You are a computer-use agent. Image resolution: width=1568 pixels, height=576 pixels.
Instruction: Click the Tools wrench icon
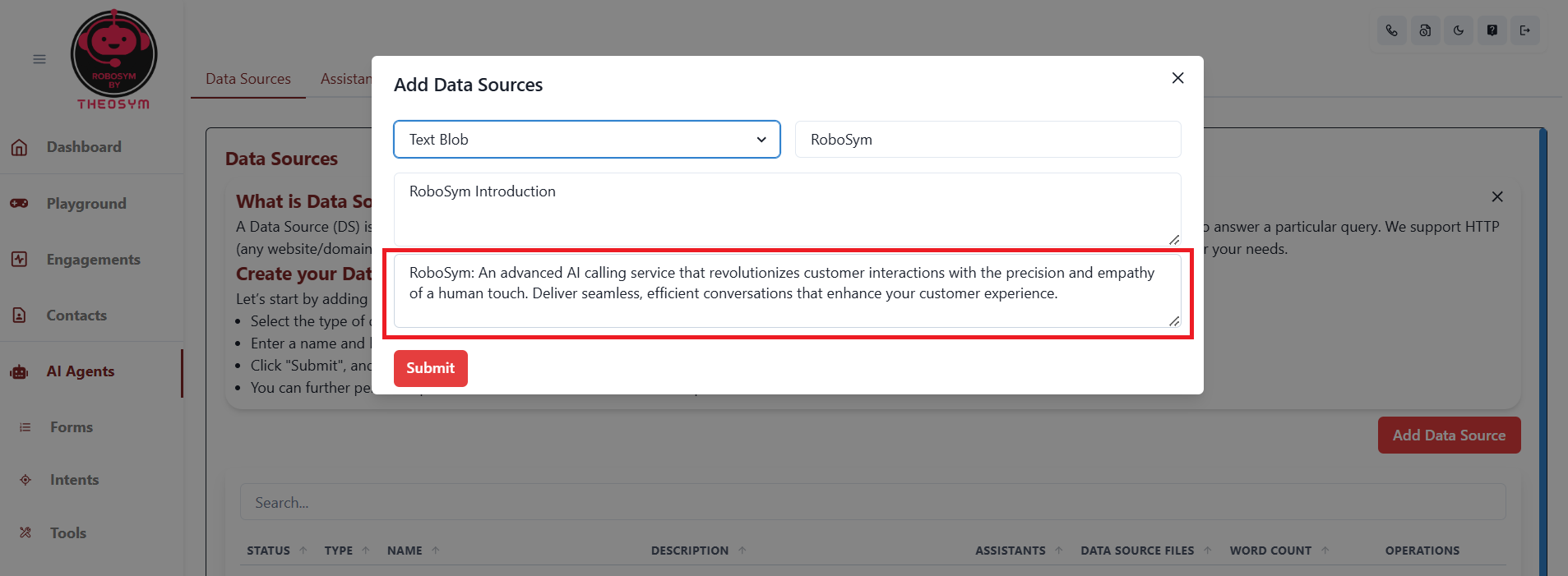click(x=25, y=532)
